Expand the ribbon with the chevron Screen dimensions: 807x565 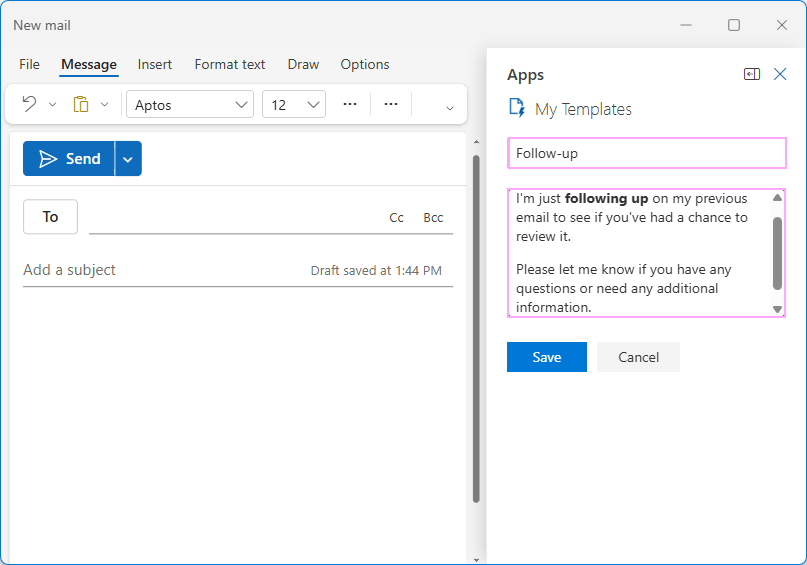[450, 108]
